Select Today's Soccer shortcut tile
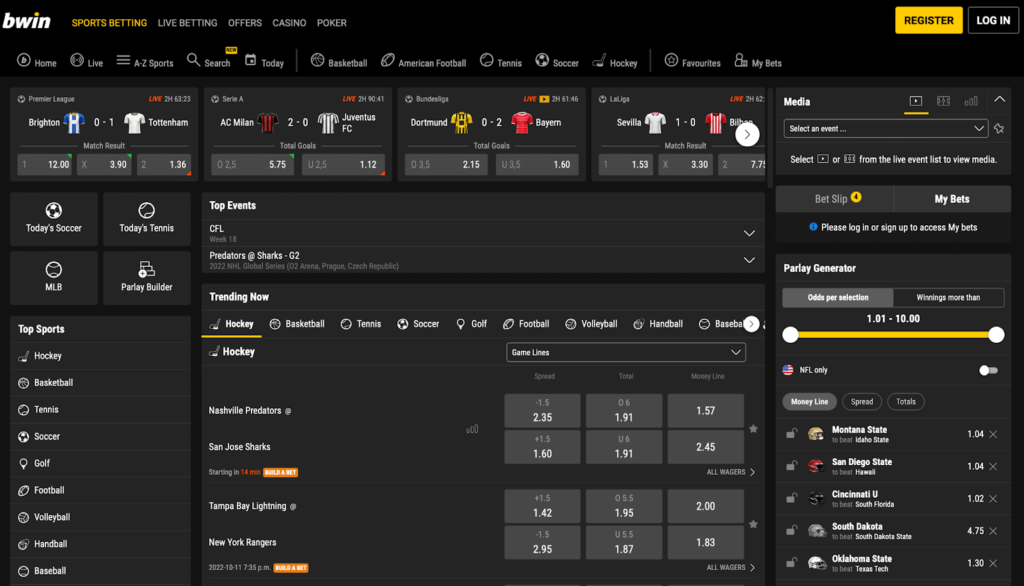Screen dimensions: 1024x586 pos(54,218)
